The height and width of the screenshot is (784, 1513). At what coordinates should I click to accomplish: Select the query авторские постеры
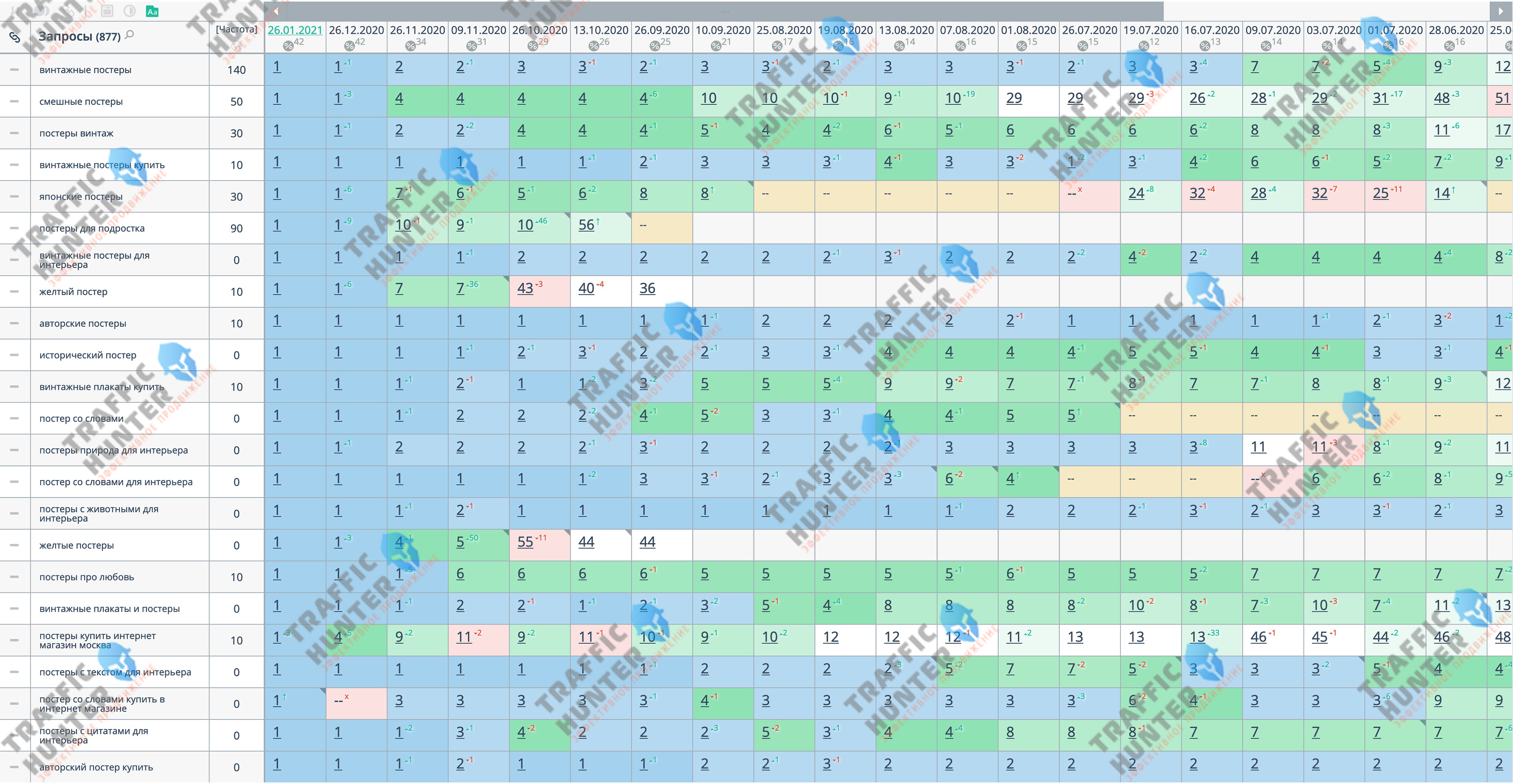(x=83, y=323)
